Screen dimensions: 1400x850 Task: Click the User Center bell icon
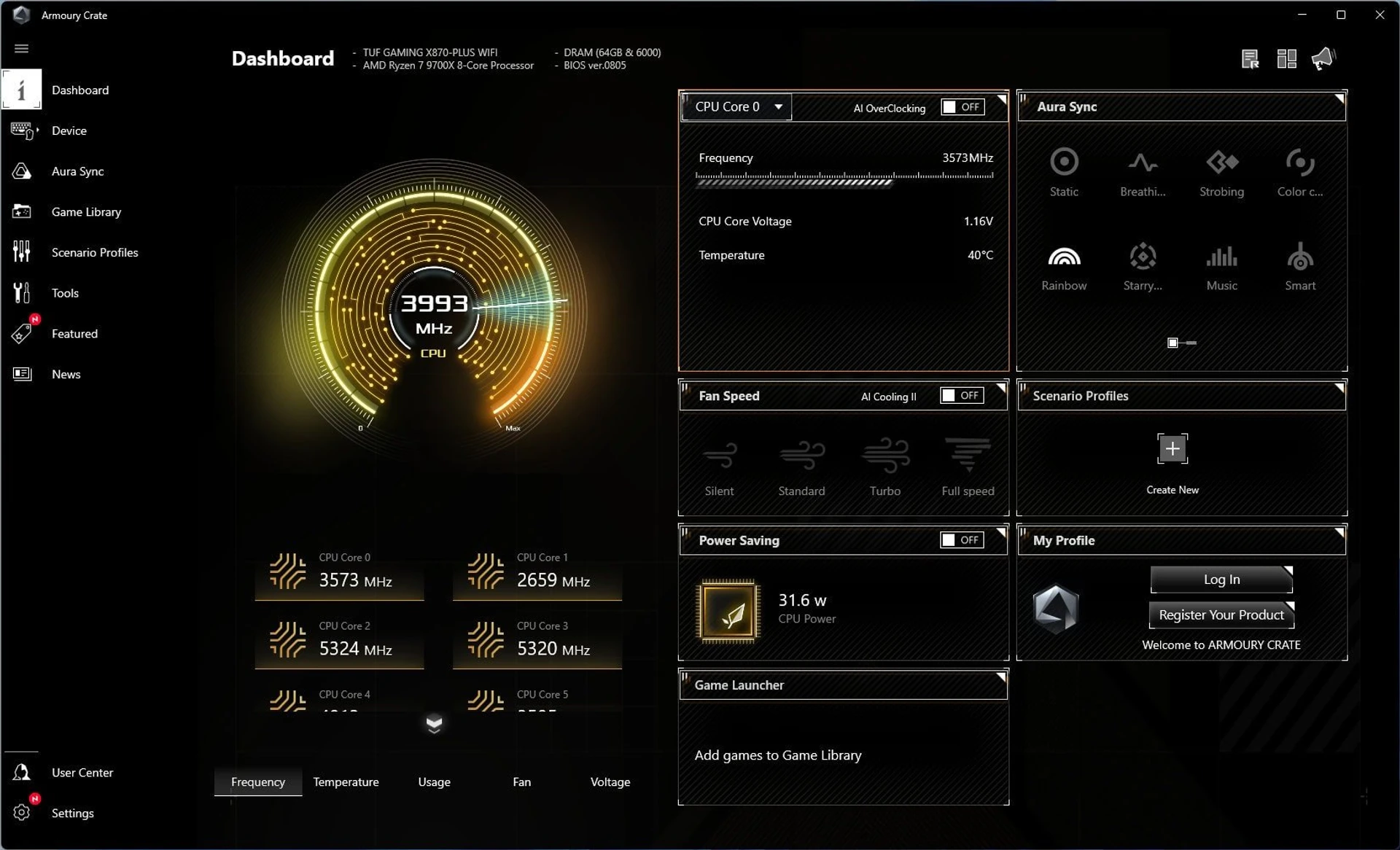pos(22,772)
